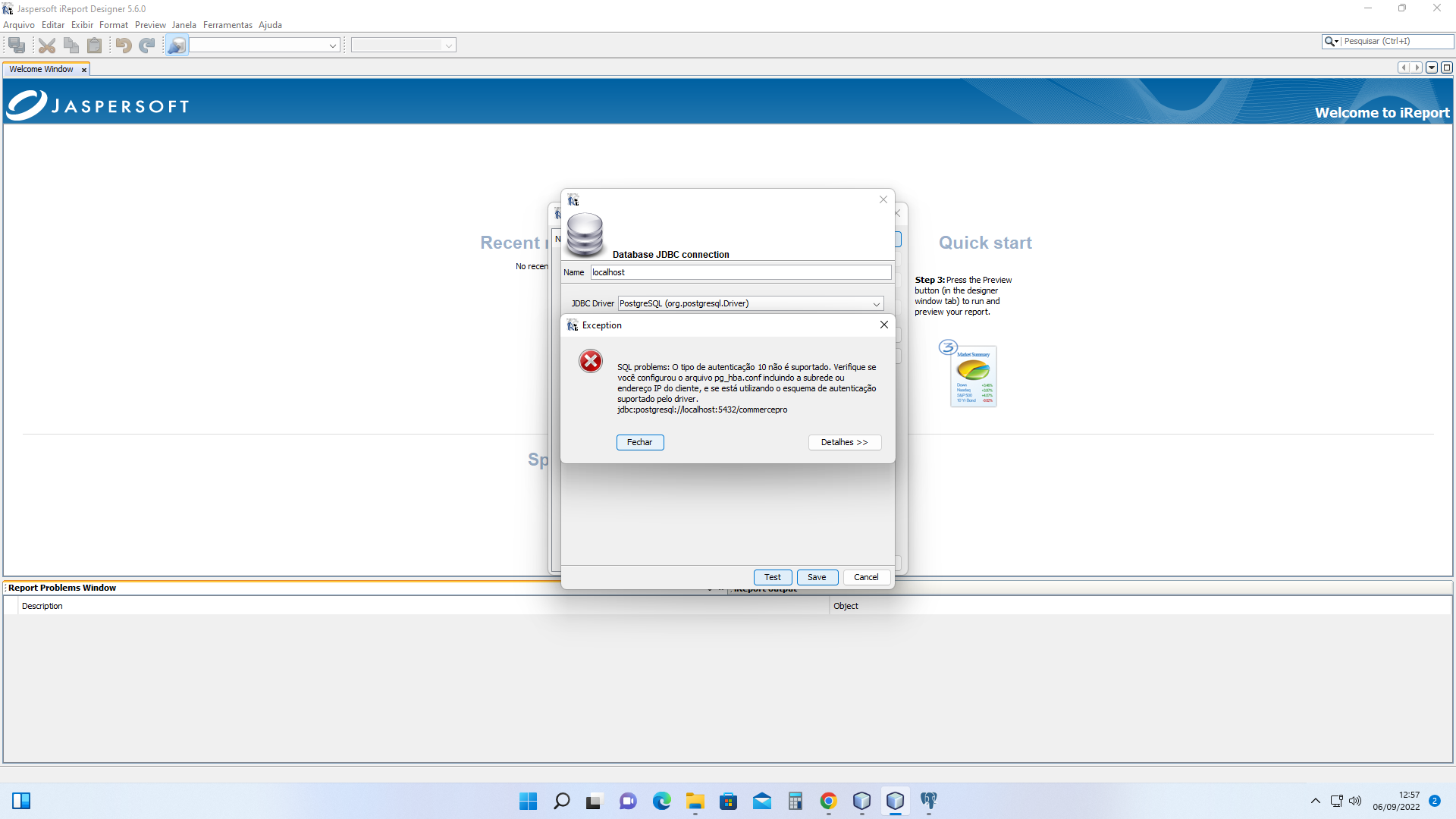Click the Redo arrow in toolbar
Image resolution: width=1456 pixels, height=819 pixels.
click(147, 45)
